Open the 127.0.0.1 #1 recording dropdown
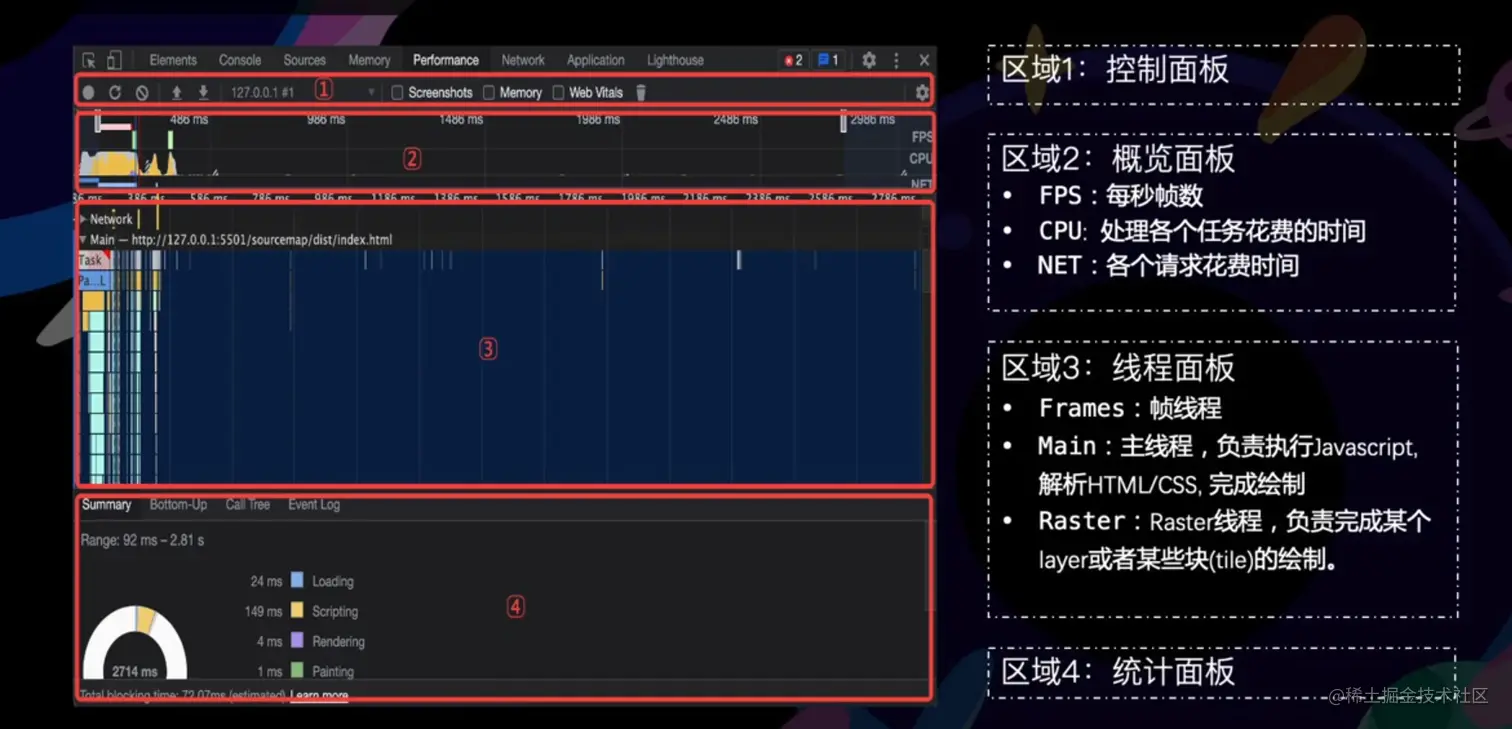The width and height of the screenshot is (1512, 729). click(x=303, y=92)
